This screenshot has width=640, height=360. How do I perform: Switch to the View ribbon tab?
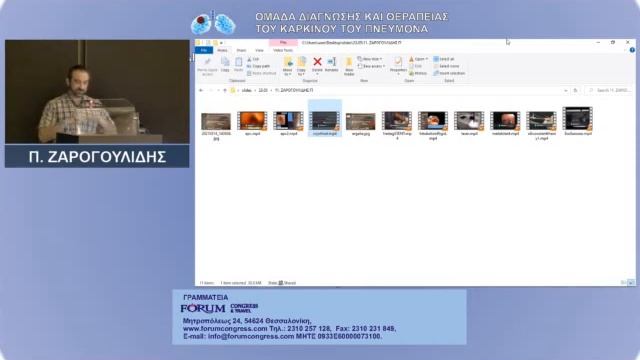click(x=259, y=50)
